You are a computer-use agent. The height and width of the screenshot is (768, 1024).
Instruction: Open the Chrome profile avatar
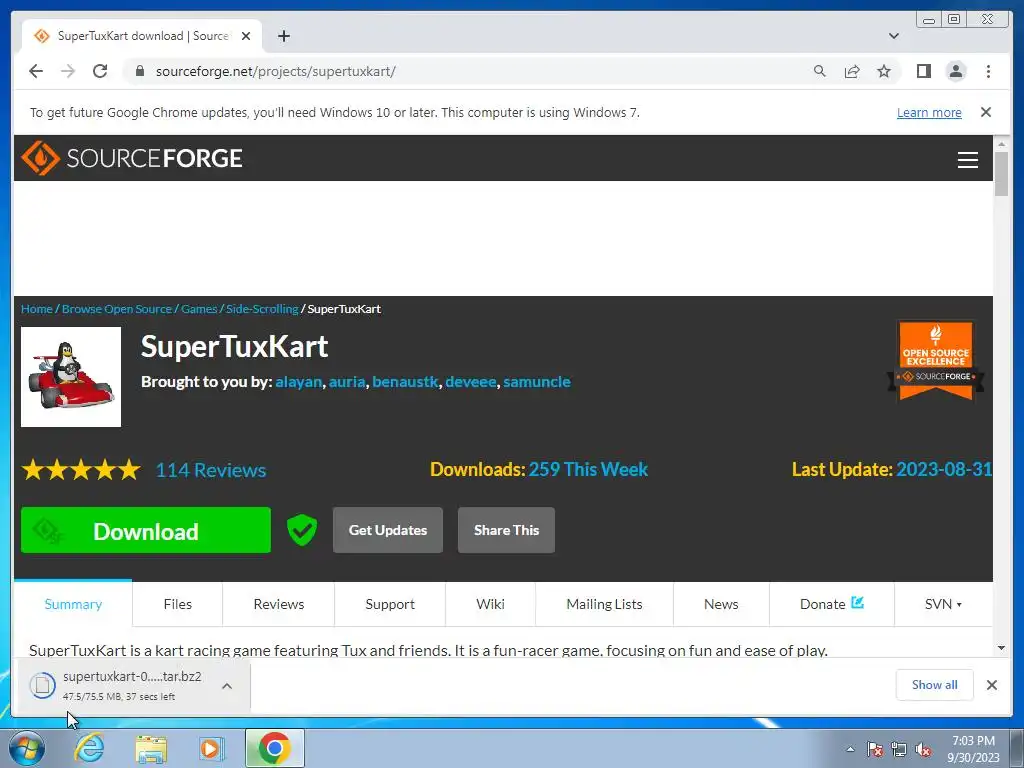coord(956,71)
